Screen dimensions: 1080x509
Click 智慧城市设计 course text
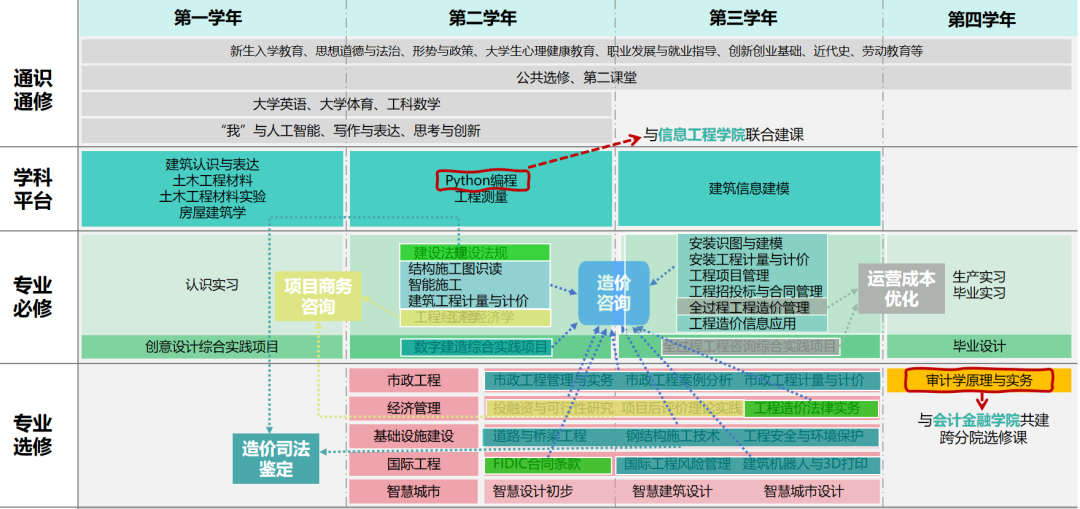pyautogui.click(x=803, y=492)
